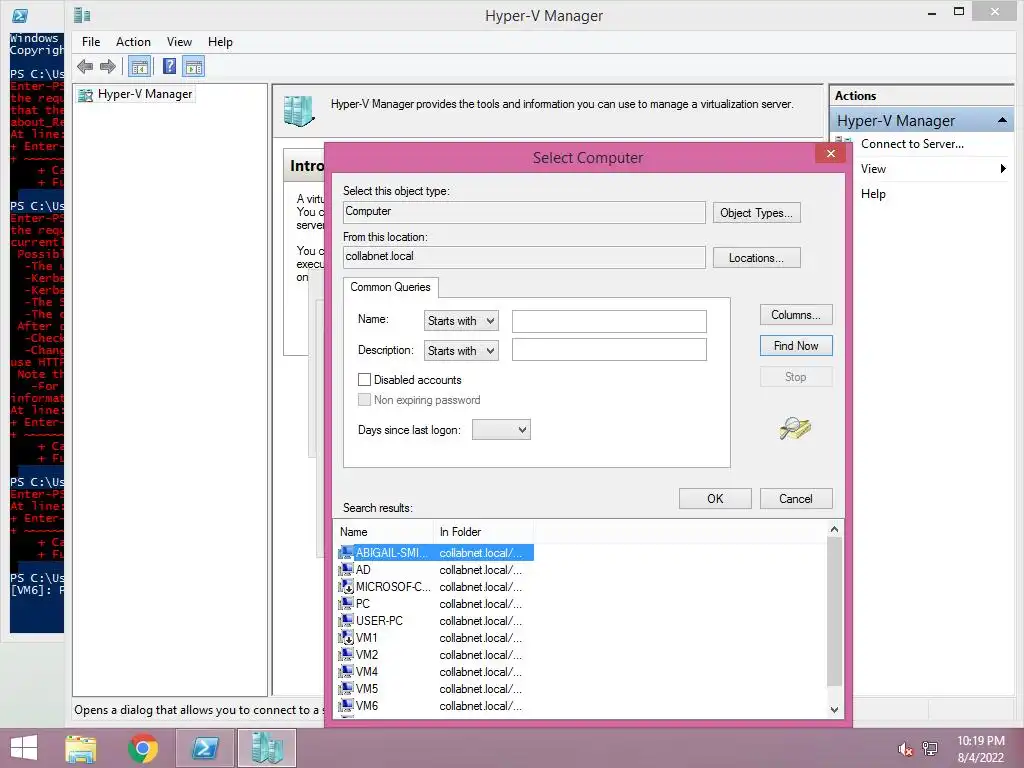Screen dimensions: 1024x768
Task: Click Connect to Server in Actions pane
Action: [912, 144]
